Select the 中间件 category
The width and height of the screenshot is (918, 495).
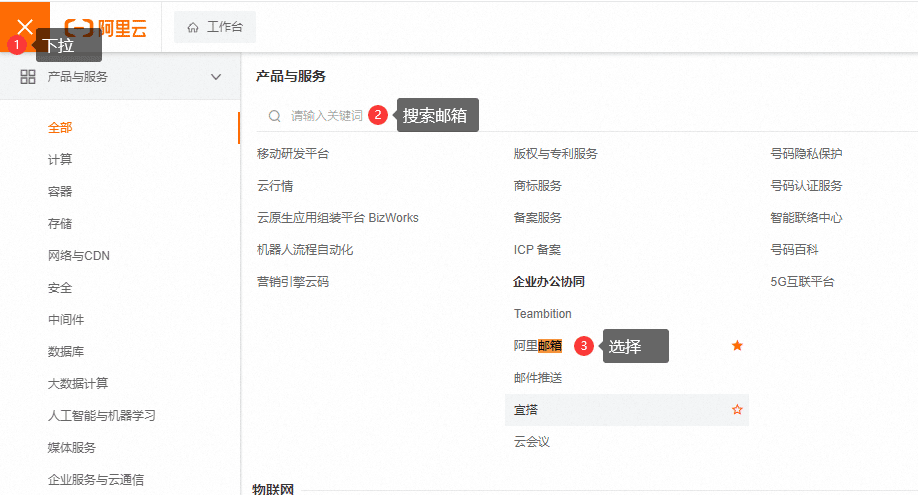(66, 320)
